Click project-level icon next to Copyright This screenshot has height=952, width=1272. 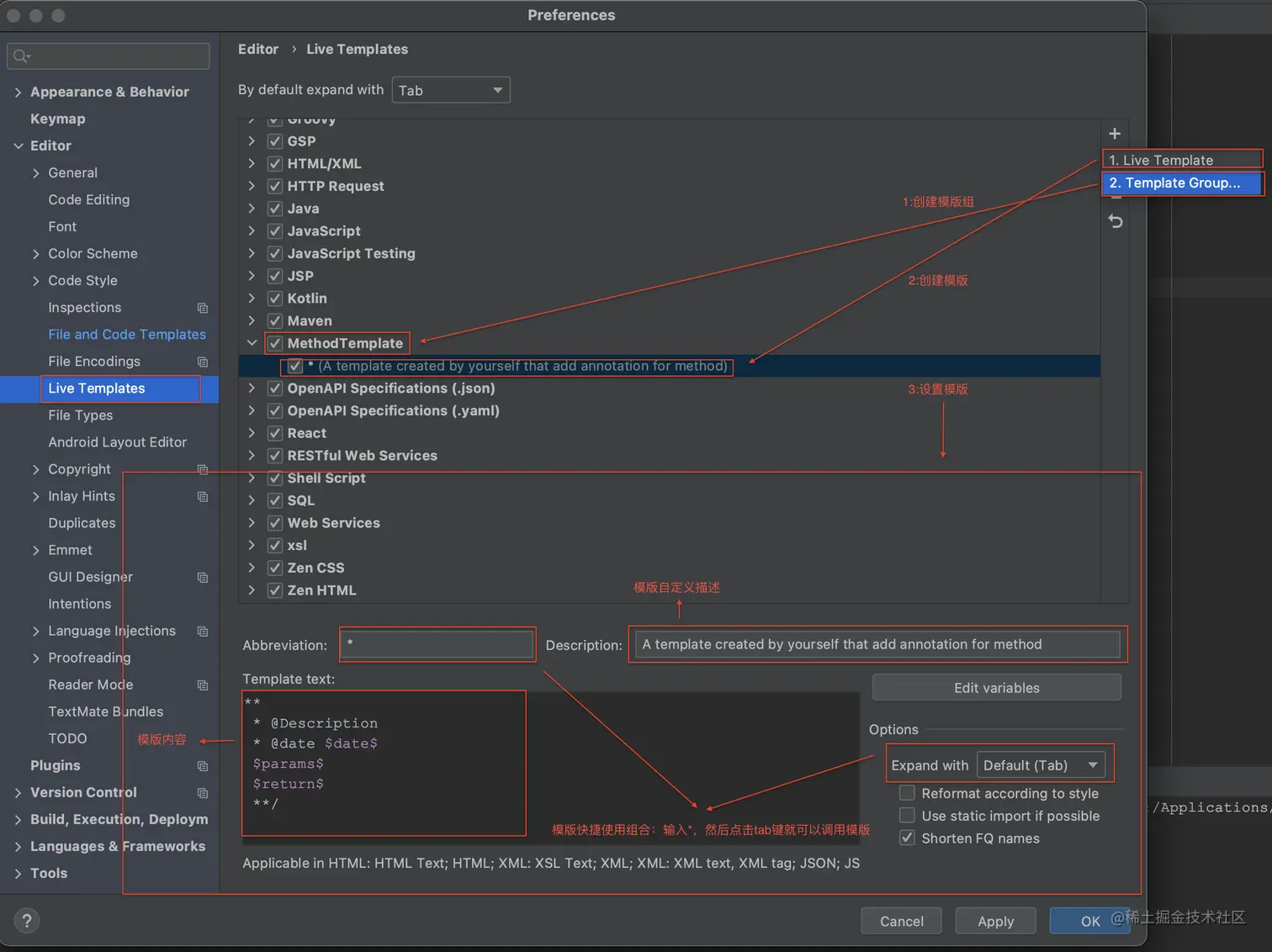[x=203, y=469]
